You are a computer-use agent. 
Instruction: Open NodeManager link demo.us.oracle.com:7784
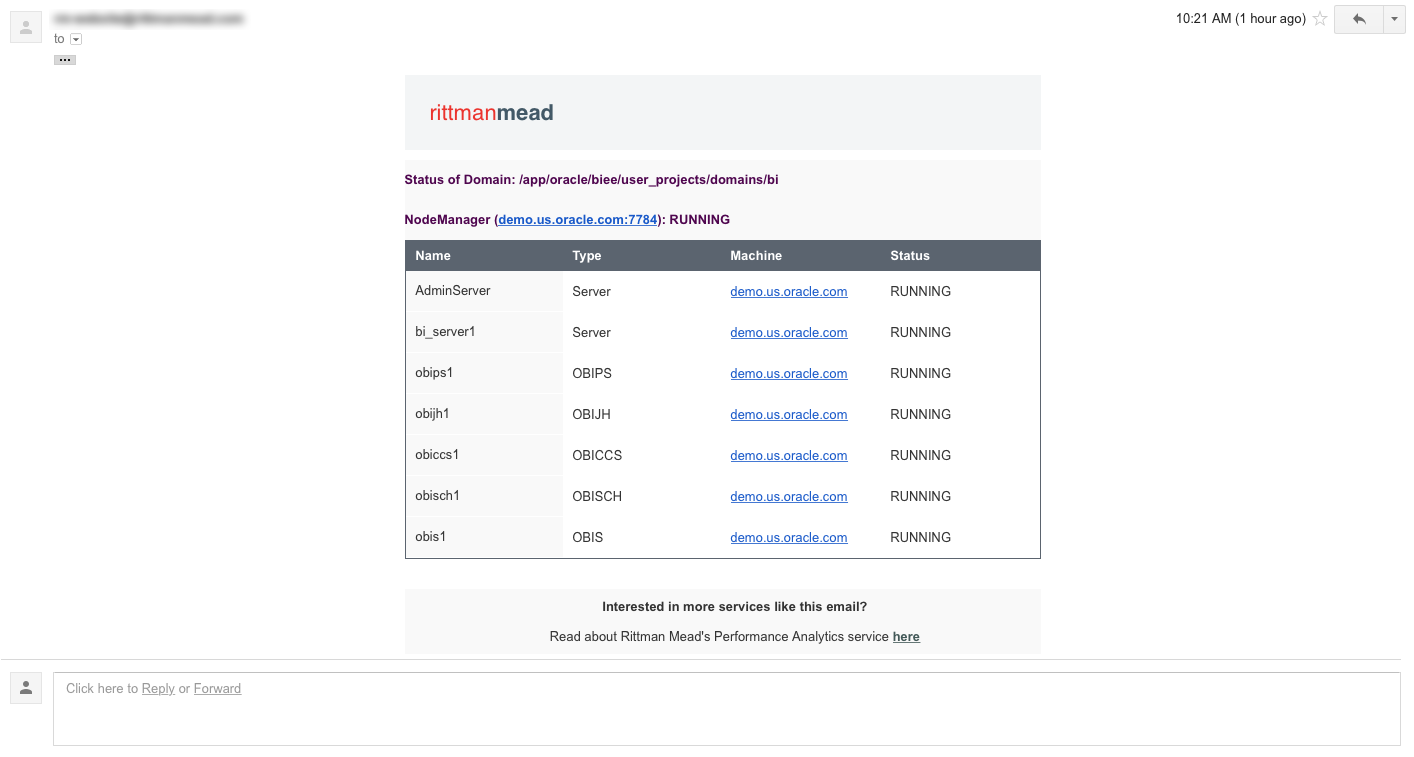(x=578, y=220)
